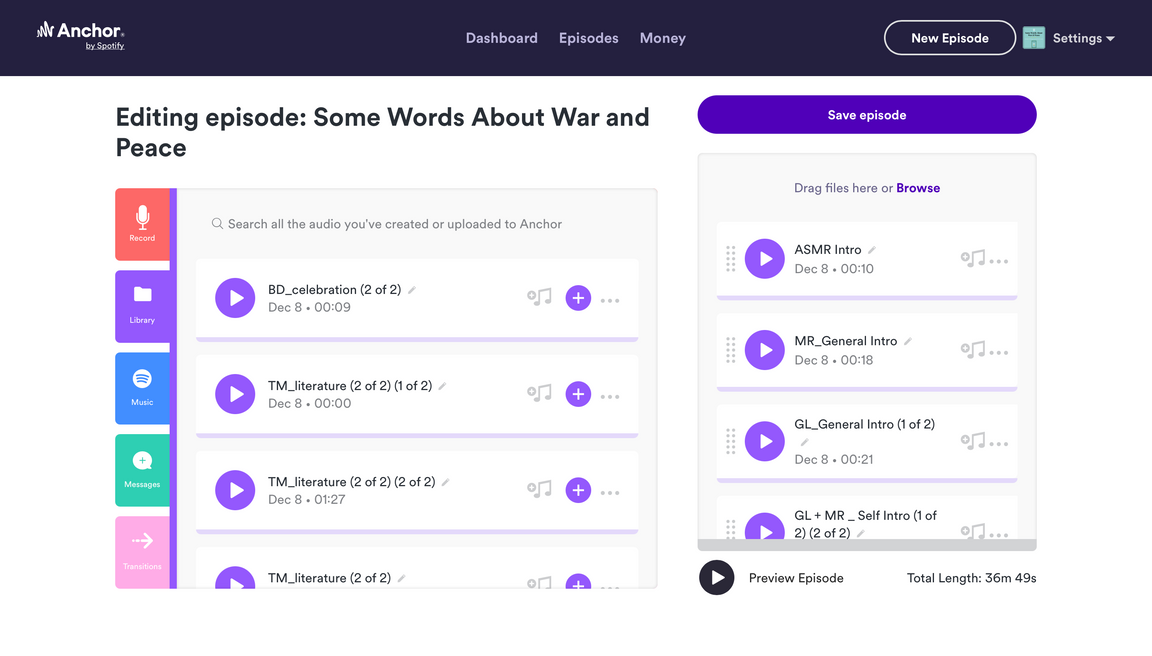This screenshot has height=656, width=1152.
Task: Play TM_literature (2 of 2) (1 of 2) clip
Action: coord(235,394)
